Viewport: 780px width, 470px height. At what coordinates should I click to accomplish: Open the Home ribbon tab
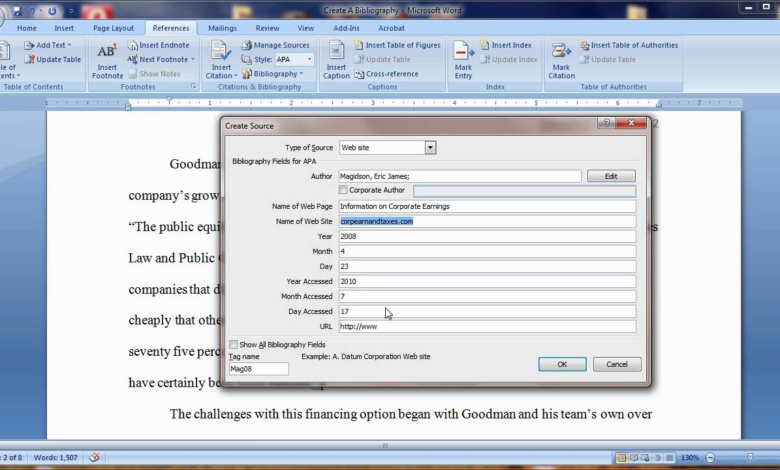26,28
